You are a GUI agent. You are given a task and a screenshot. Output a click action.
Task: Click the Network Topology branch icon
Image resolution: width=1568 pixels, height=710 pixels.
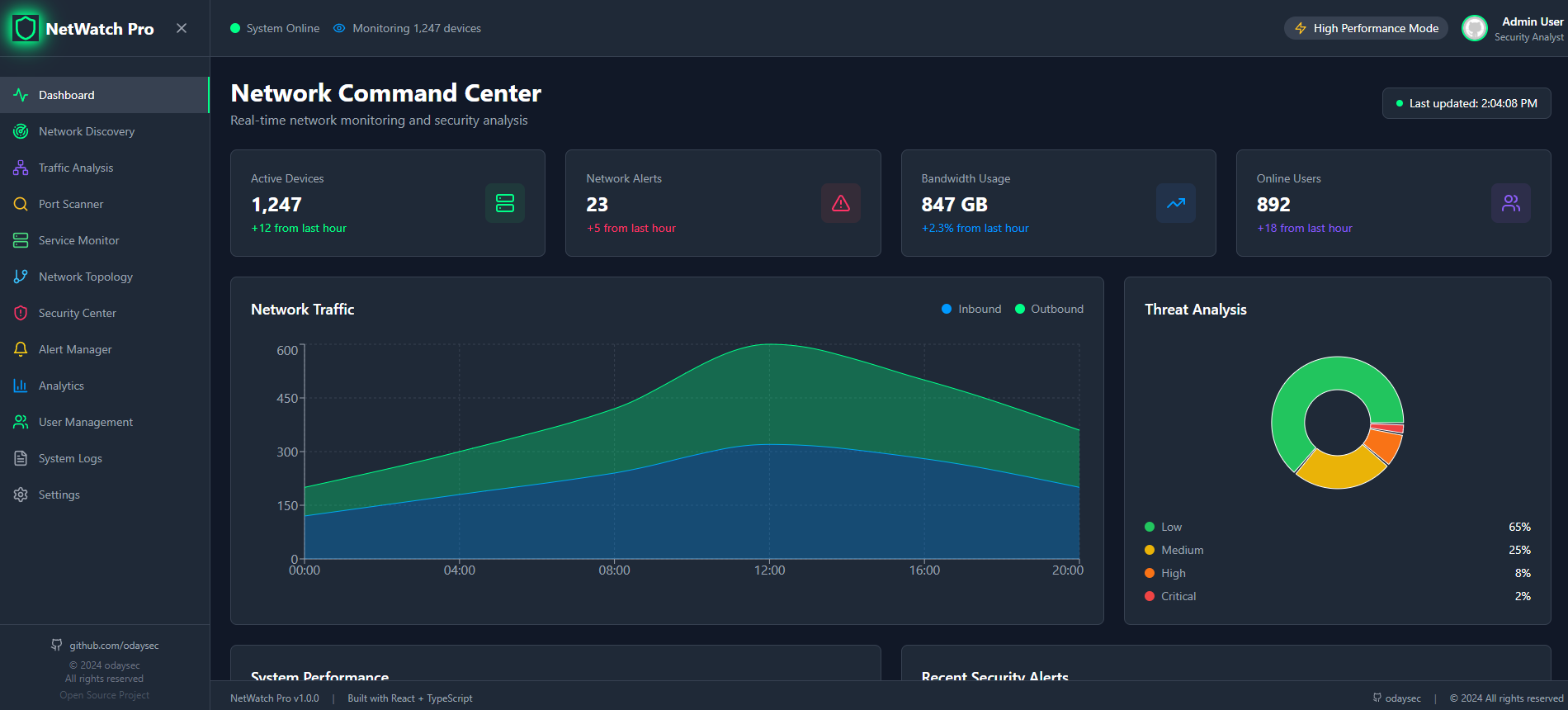21,277
